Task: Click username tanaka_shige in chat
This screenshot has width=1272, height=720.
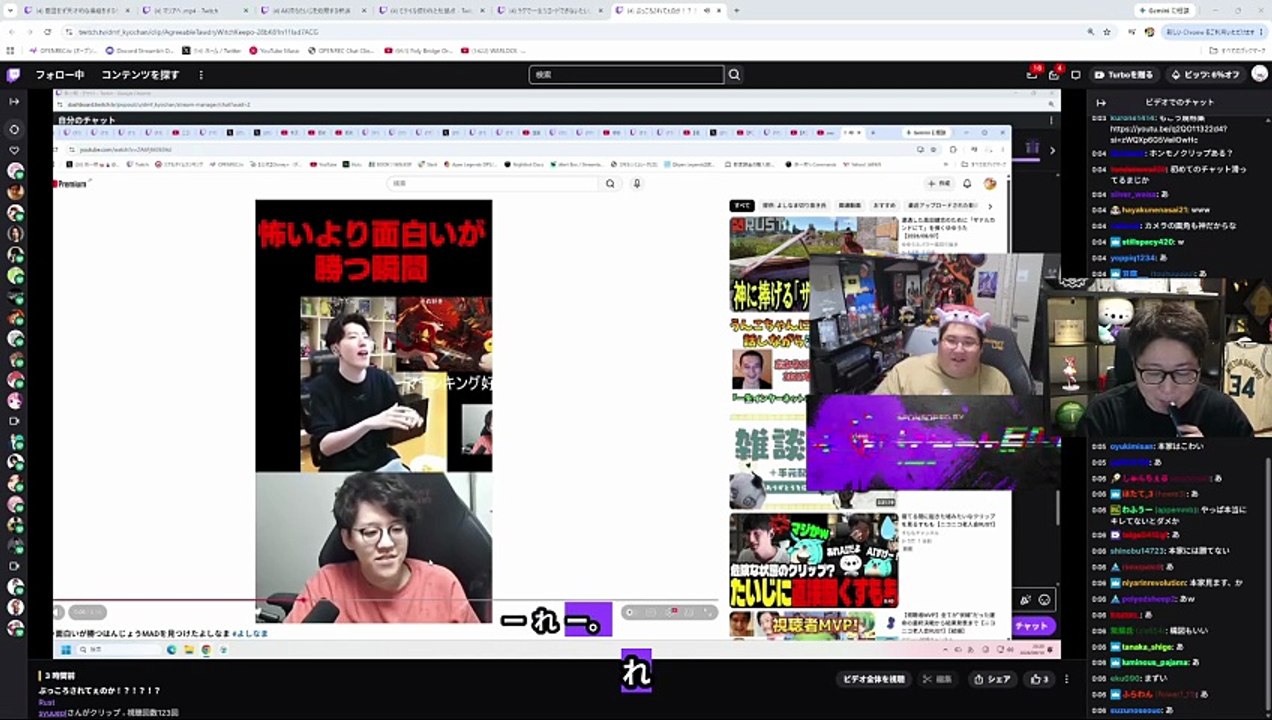Action: (x=1147, y=647)
